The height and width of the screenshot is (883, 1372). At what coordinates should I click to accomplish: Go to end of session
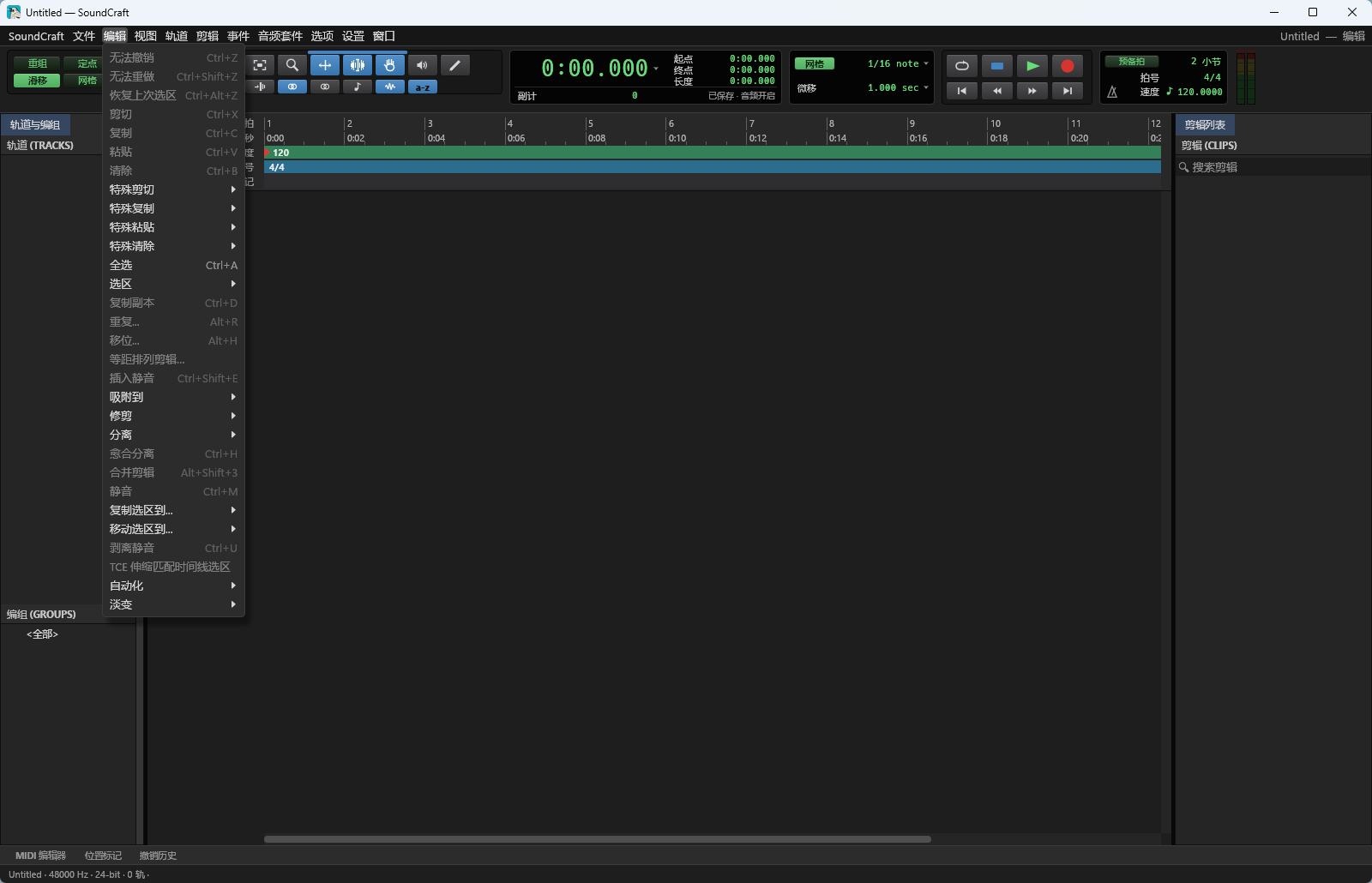1068,90
